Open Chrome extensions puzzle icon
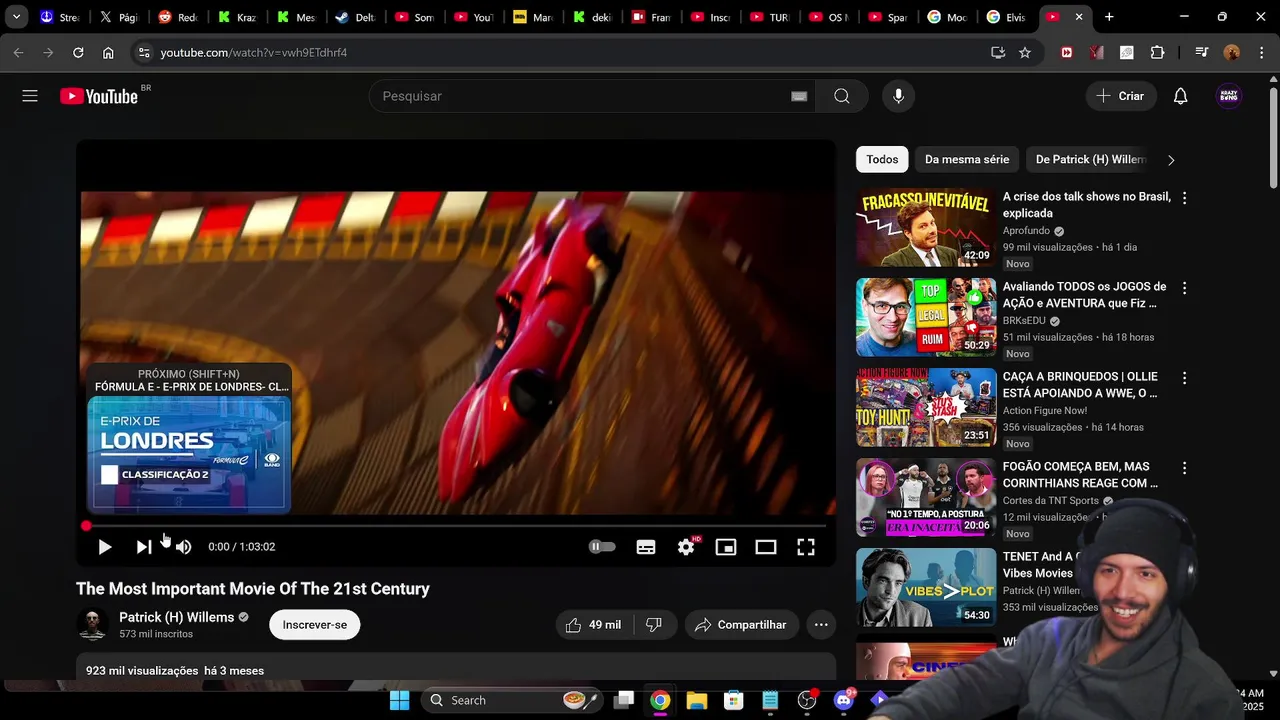This screenshot has height=720, width=1280. (1157, 52)
